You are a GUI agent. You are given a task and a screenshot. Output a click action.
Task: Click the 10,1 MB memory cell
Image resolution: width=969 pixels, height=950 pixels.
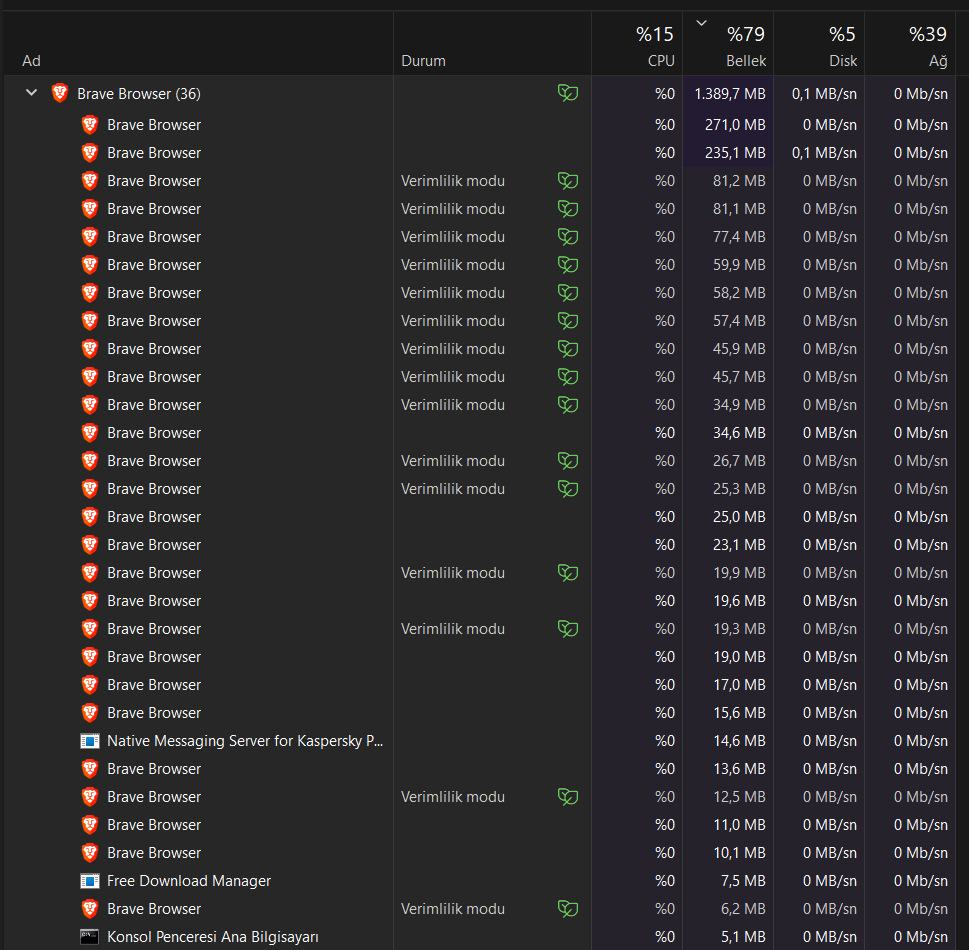click(x=729, y=853)
